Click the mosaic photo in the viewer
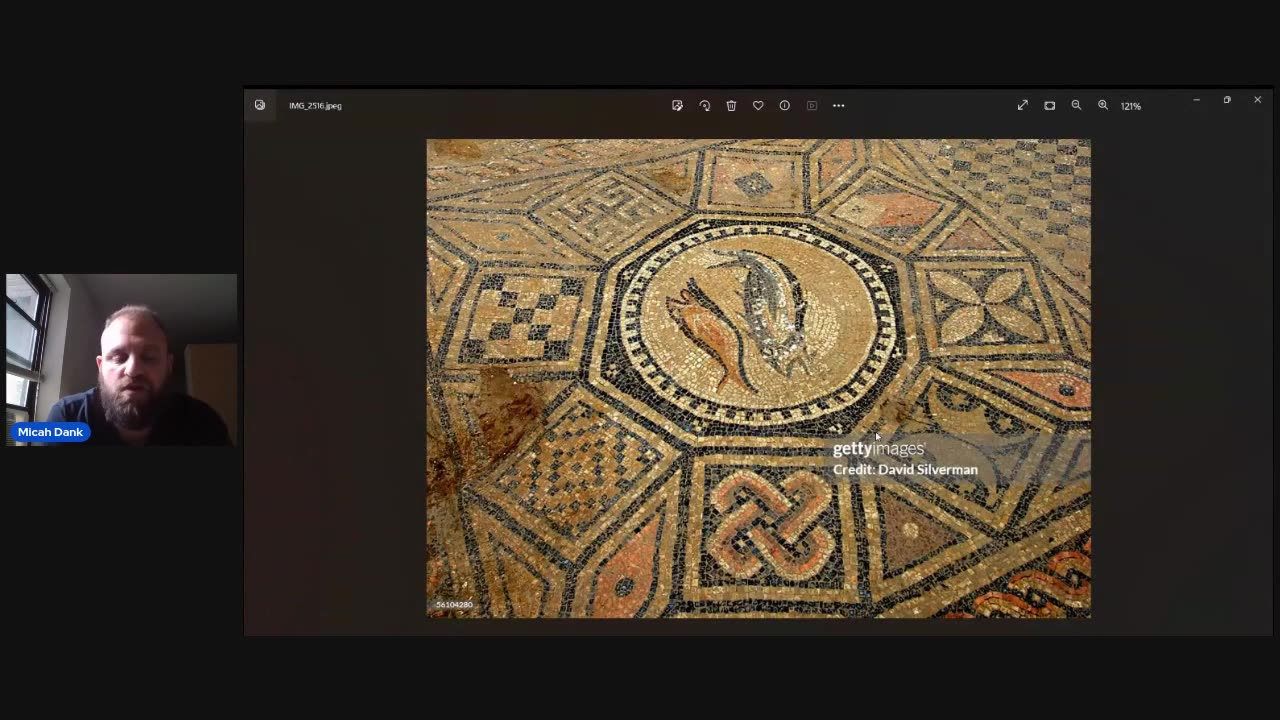The width and height of the screenshot is (1280, 720). point(758,378)
